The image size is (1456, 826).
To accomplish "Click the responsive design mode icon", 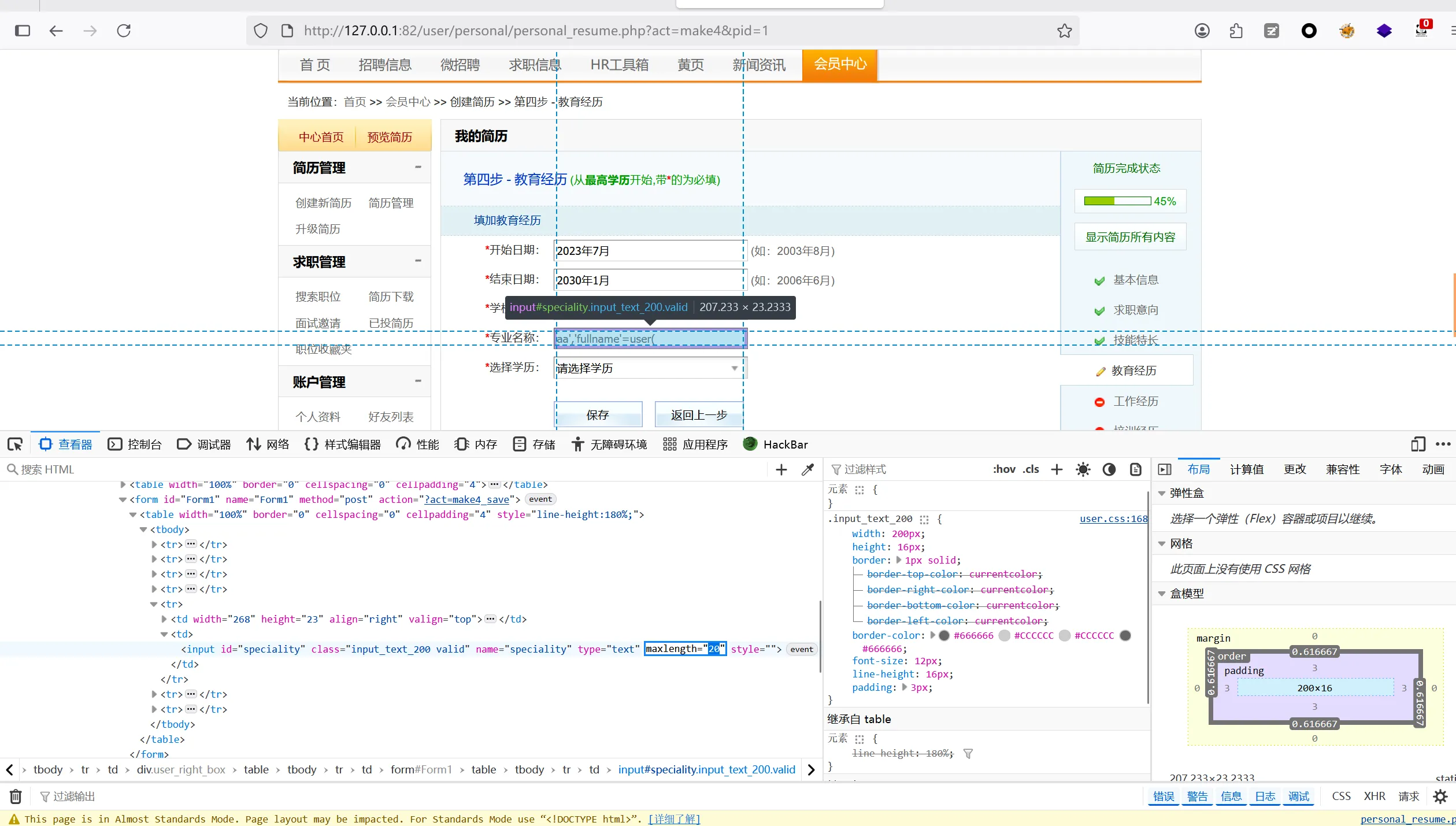I will (x=1417, y=444).
